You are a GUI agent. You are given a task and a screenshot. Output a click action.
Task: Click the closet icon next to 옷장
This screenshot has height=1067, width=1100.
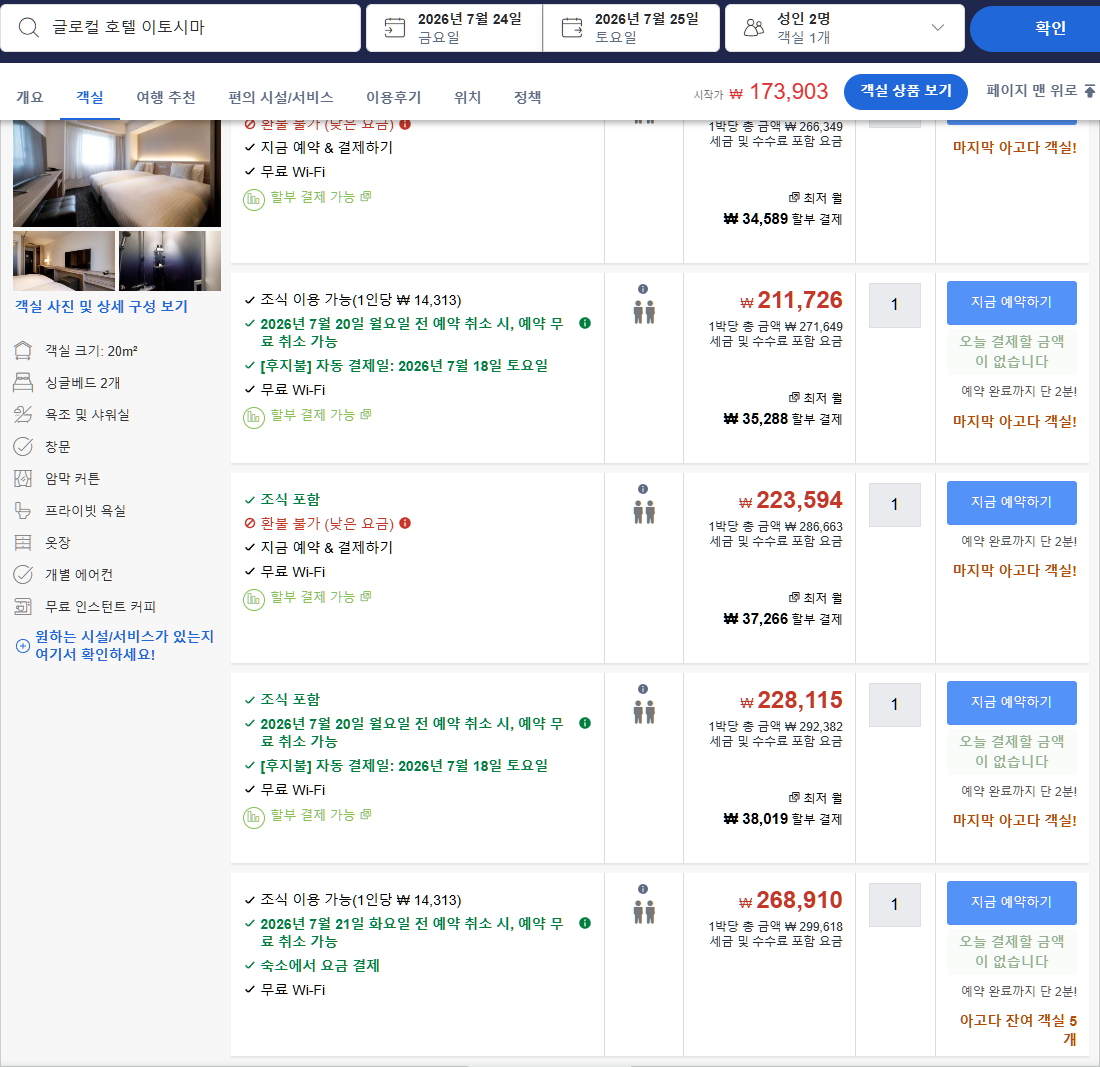pyautogui.click(x=23, y=542)
